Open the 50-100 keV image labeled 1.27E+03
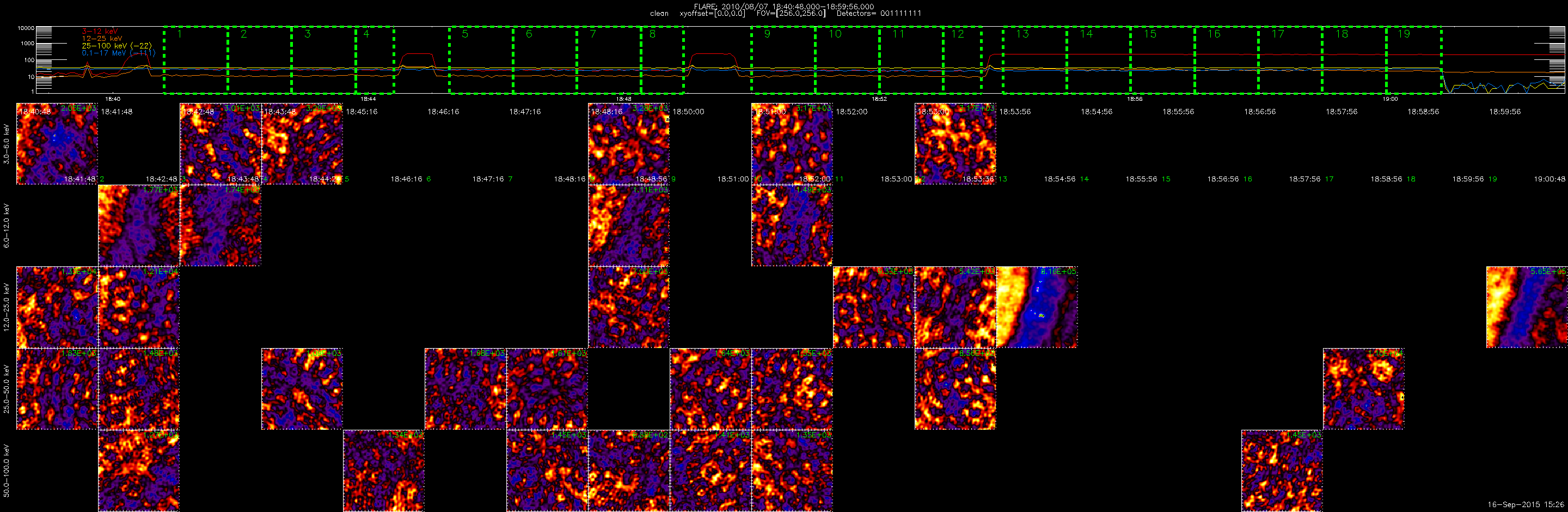Image resolution: width=1568 pixels, height=512 pixels. (x=139, y=471)
